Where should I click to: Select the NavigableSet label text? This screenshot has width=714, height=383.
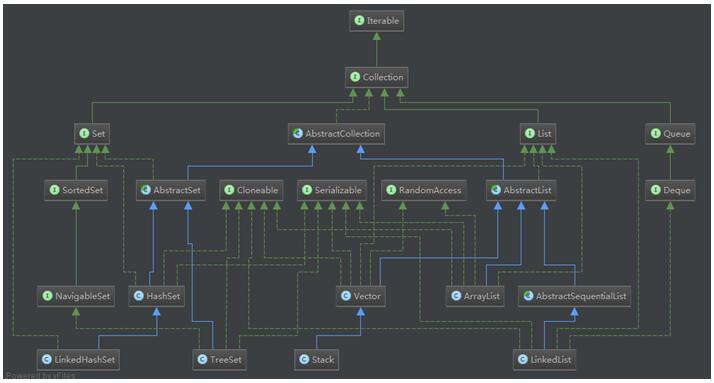tap(82, 296)
